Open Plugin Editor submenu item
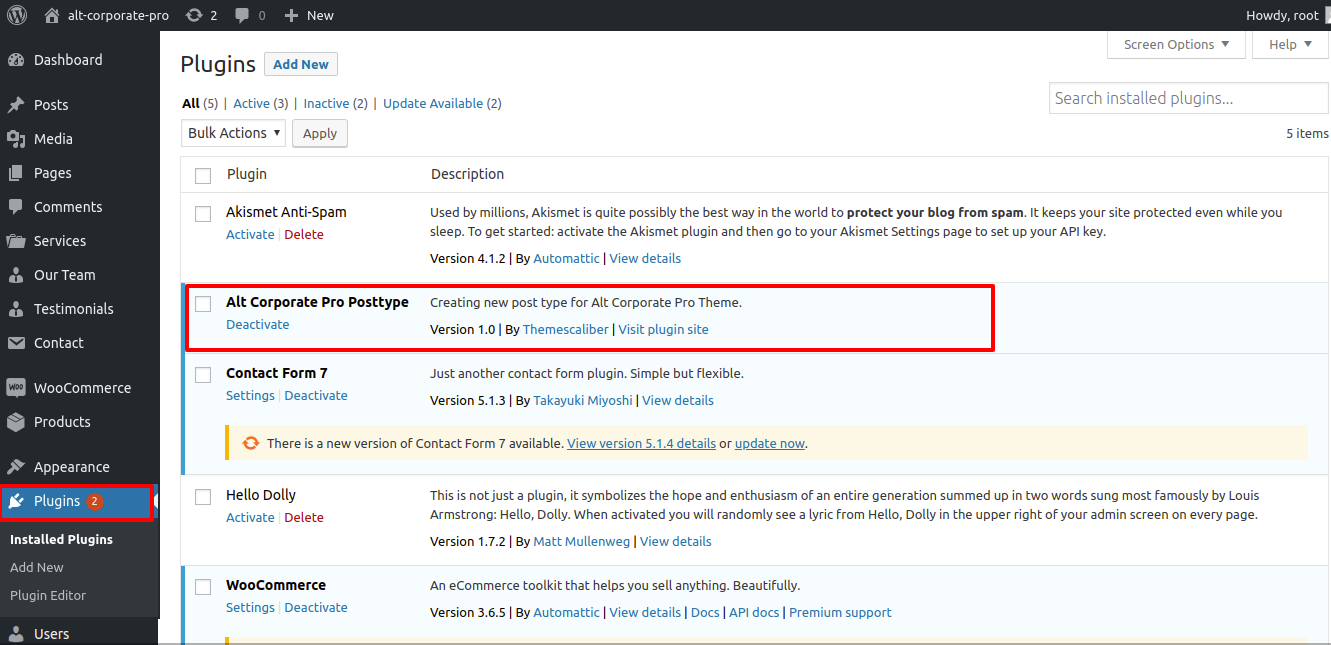 point(48,595)
